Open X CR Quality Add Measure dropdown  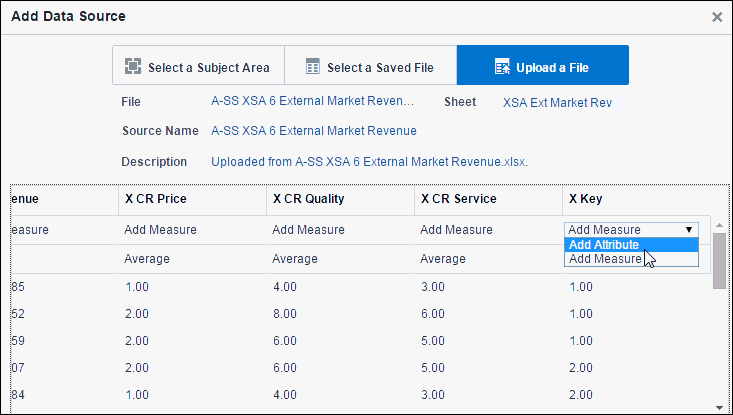pyautogui.click(x=309, y=229)
